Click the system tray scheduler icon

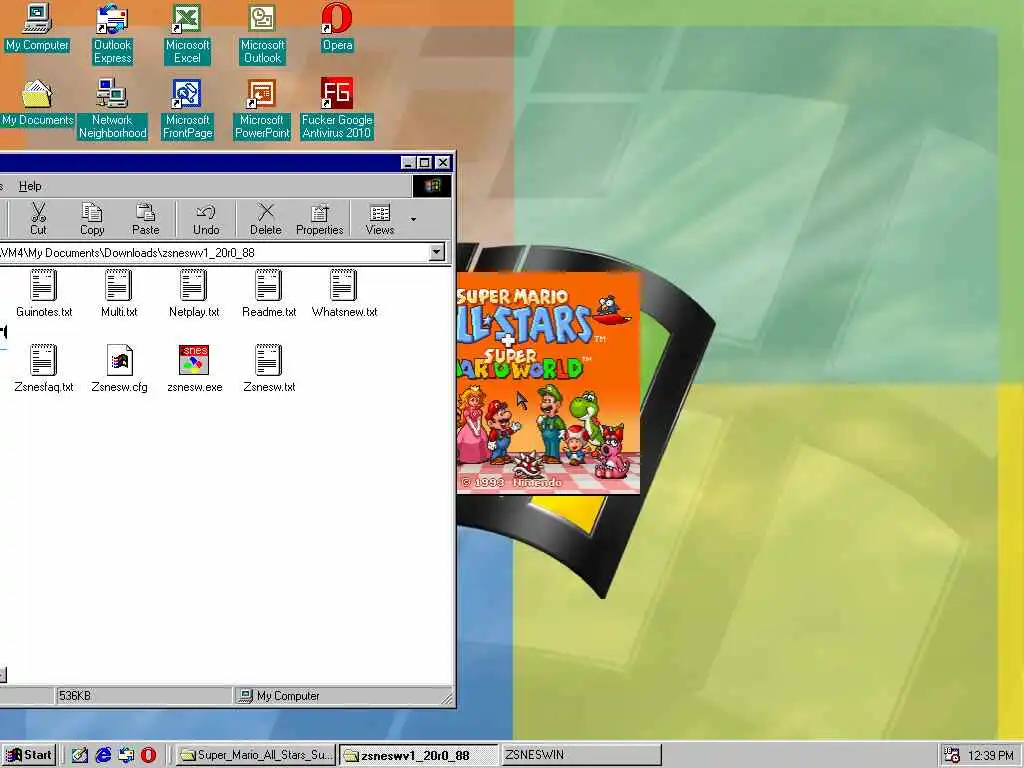point(952,756)
